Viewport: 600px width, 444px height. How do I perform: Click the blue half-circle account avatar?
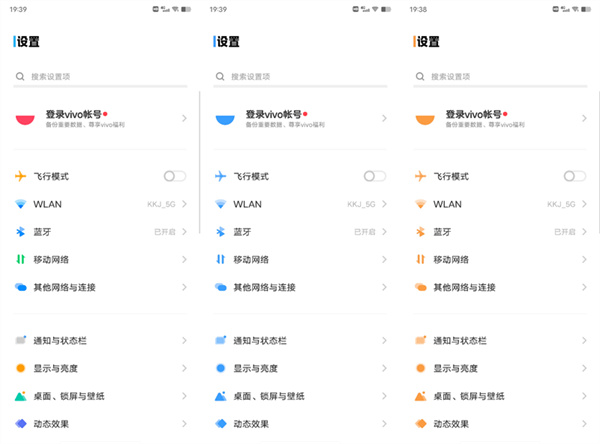pyautogui.click(x=225, y=119)
